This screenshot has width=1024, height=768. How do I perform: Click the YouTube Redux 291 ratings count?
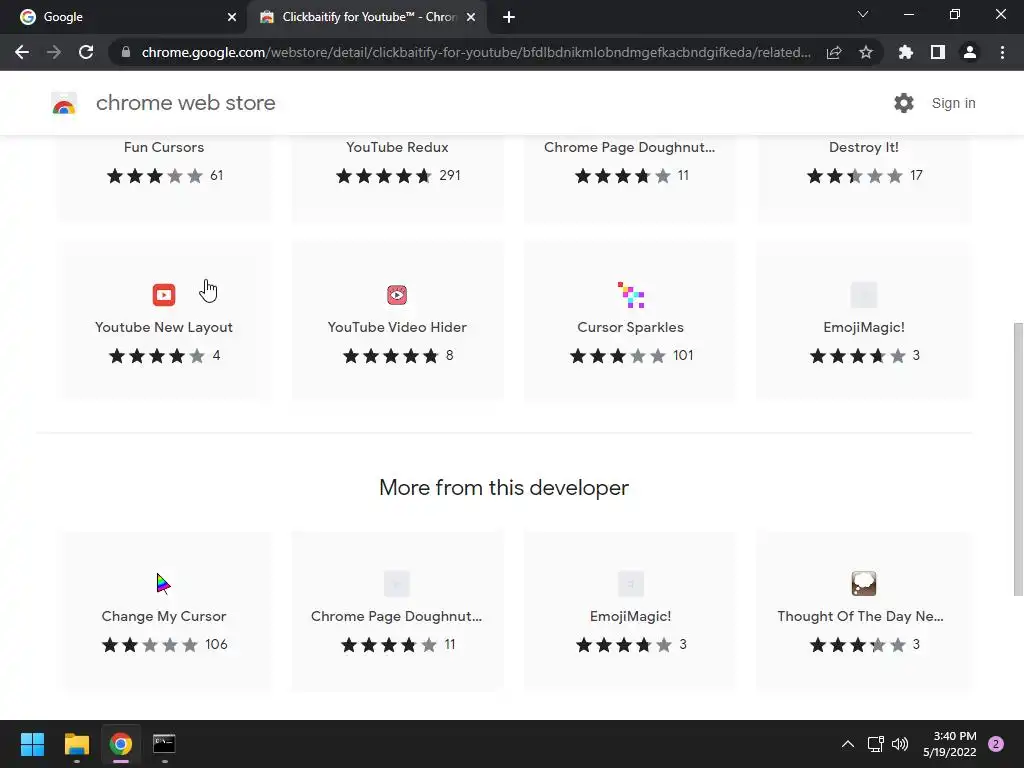coord(450,176)
